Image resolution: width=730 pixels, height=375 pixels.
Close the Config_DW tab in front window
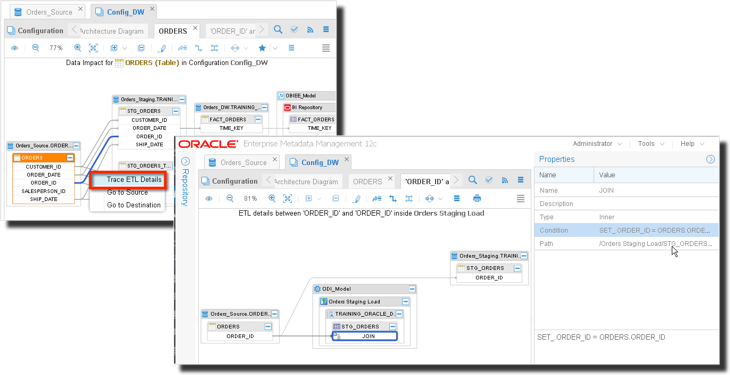346,159
